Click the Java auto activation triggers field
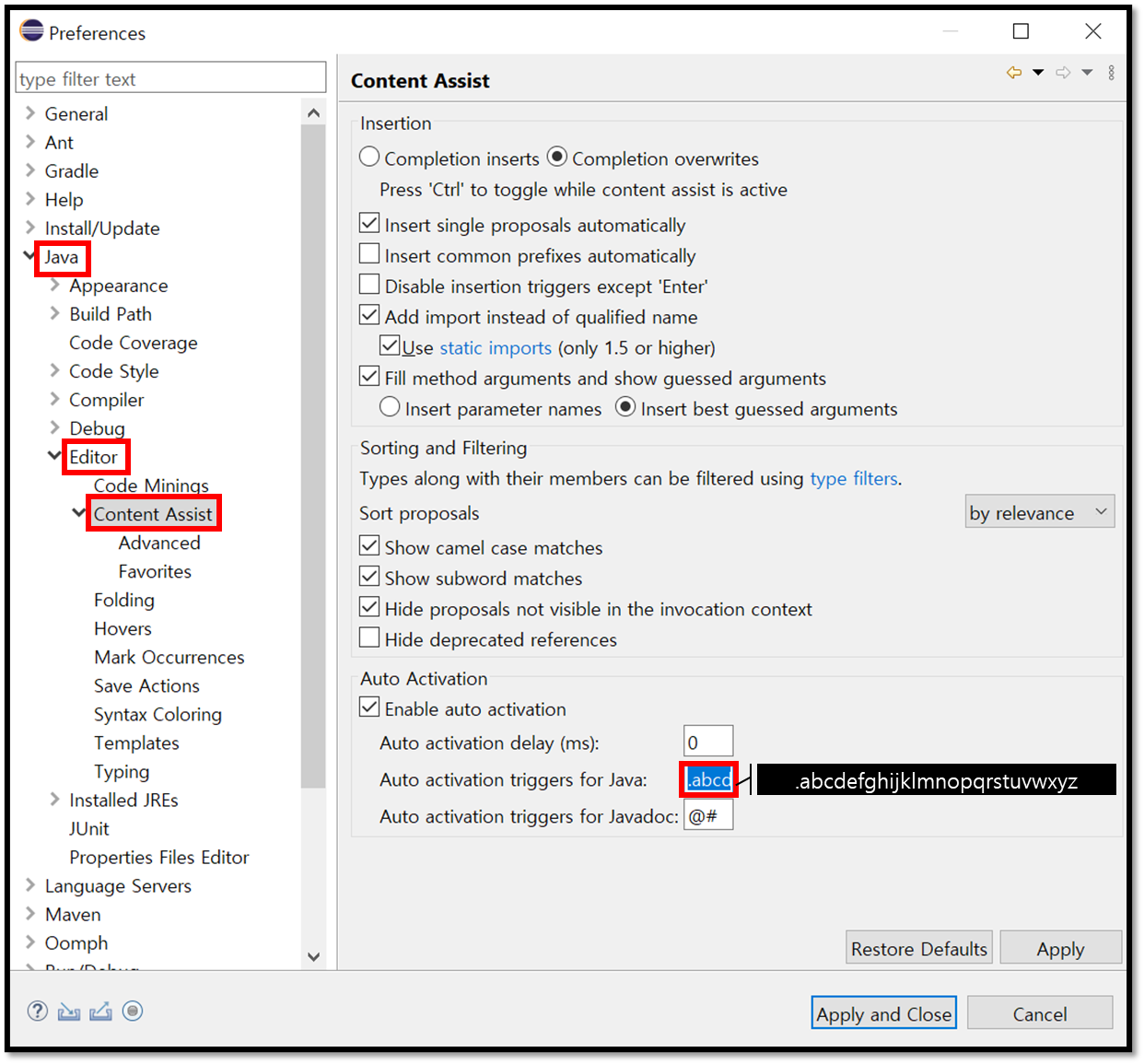 tap(708, 779)
